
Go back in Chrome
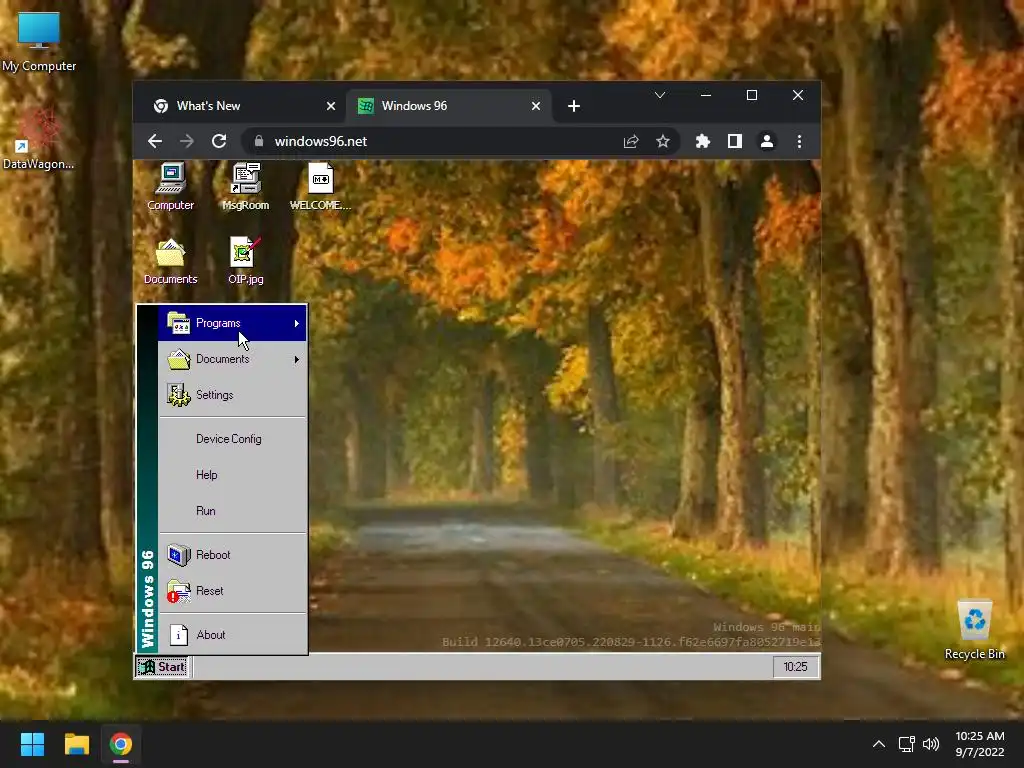click(x=155, y=141)
